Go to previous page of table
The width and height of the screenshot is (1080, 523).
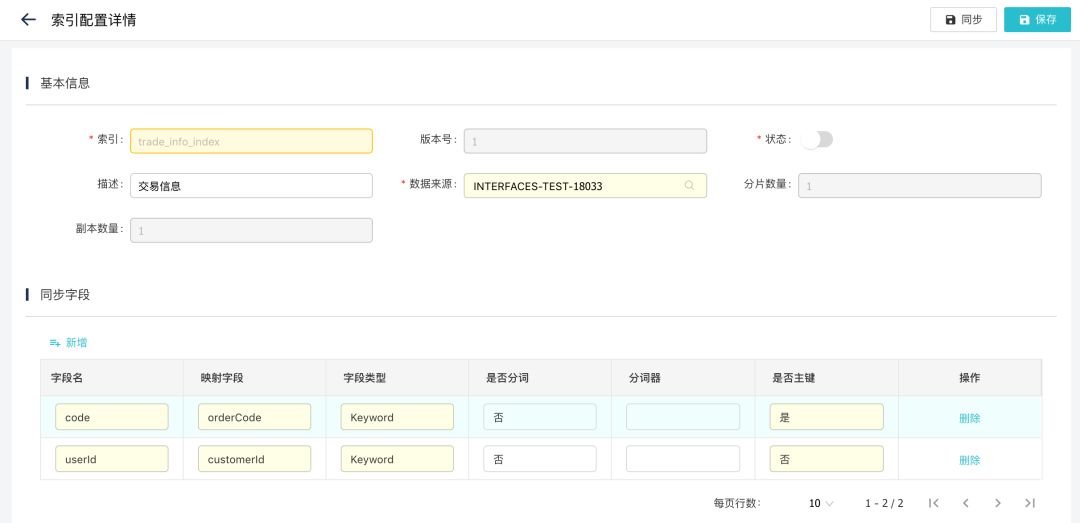tap(965, 503)
